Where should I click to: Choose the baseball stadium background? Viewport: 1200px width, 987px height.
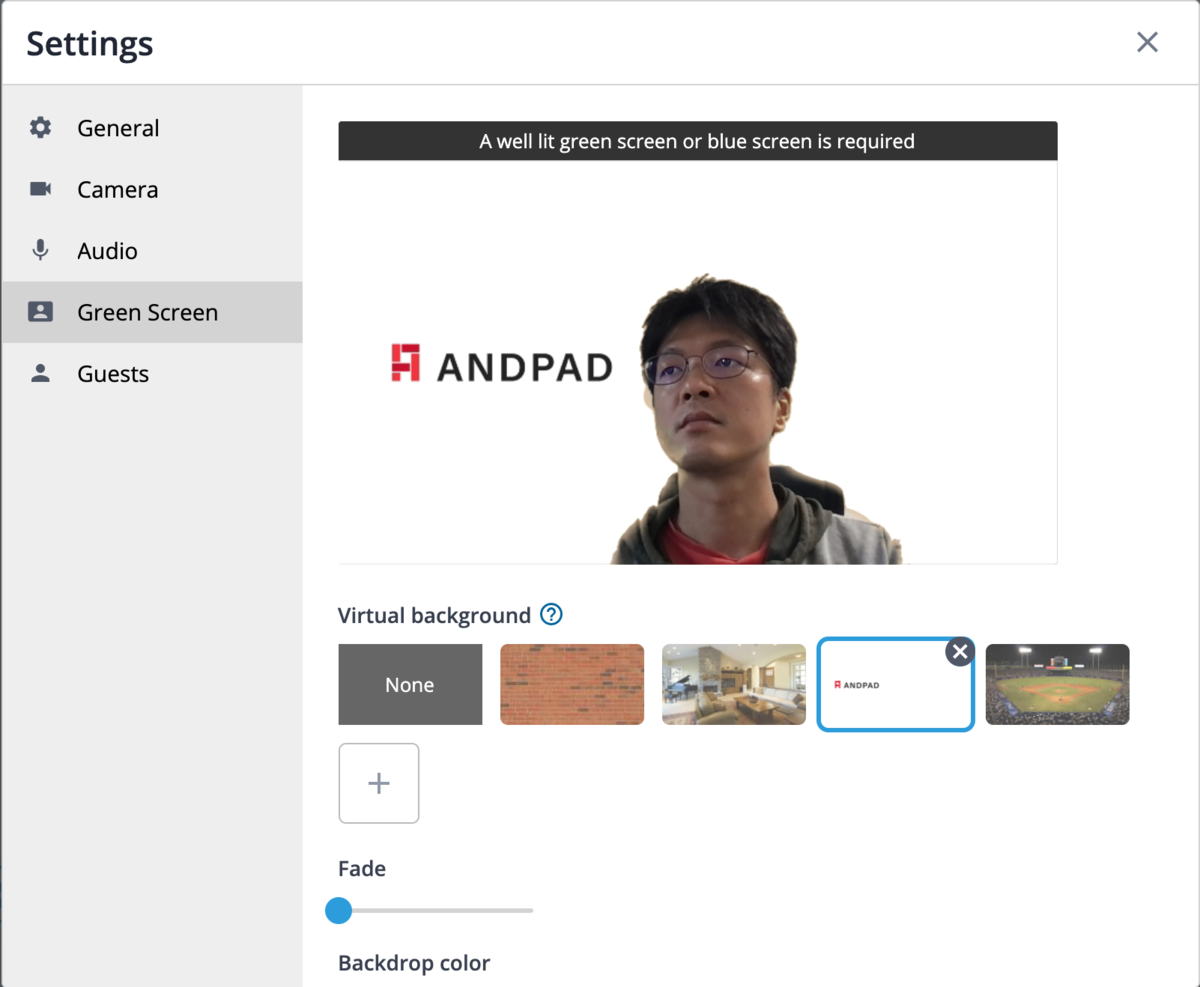coord(1057,684)
